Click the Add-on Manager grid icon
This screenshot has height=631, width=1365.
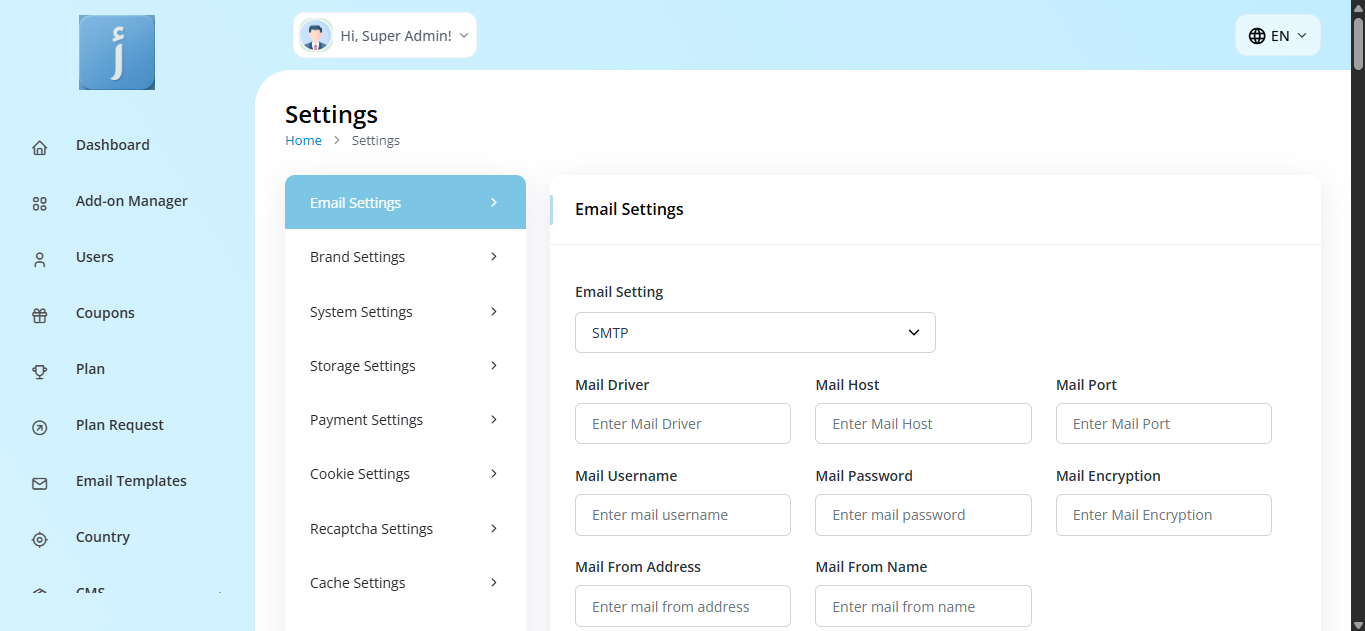(x=40, y=204)
